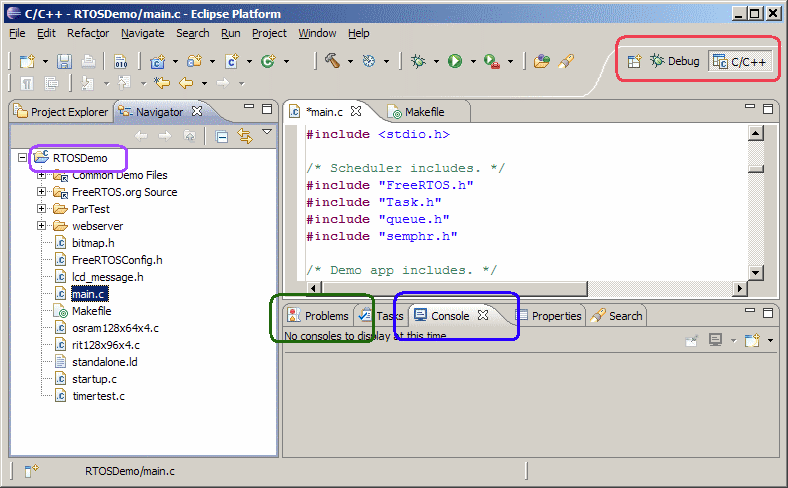
Task: Switch to the Debug perspective
Action: coord(674,61)
